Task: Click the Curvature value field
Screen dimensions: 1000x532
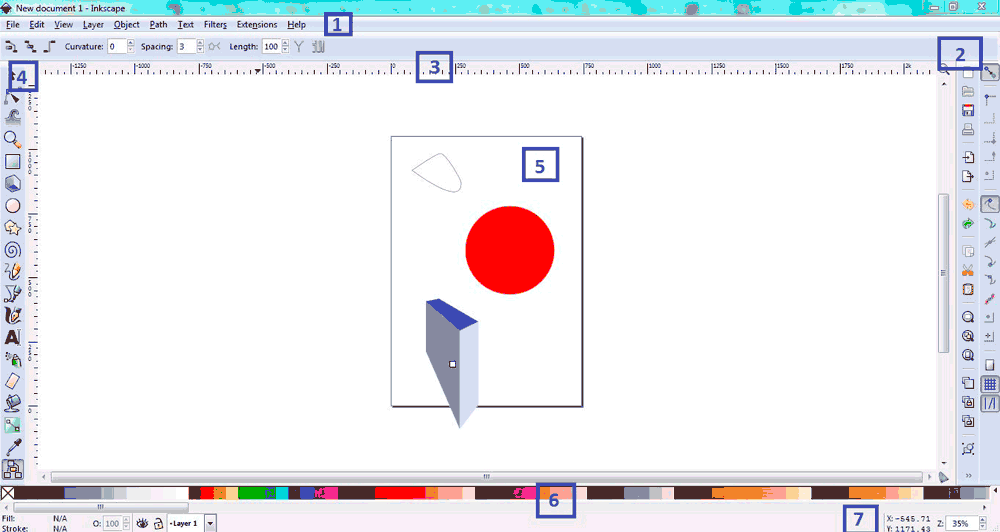Action: (x=117, y=46)
